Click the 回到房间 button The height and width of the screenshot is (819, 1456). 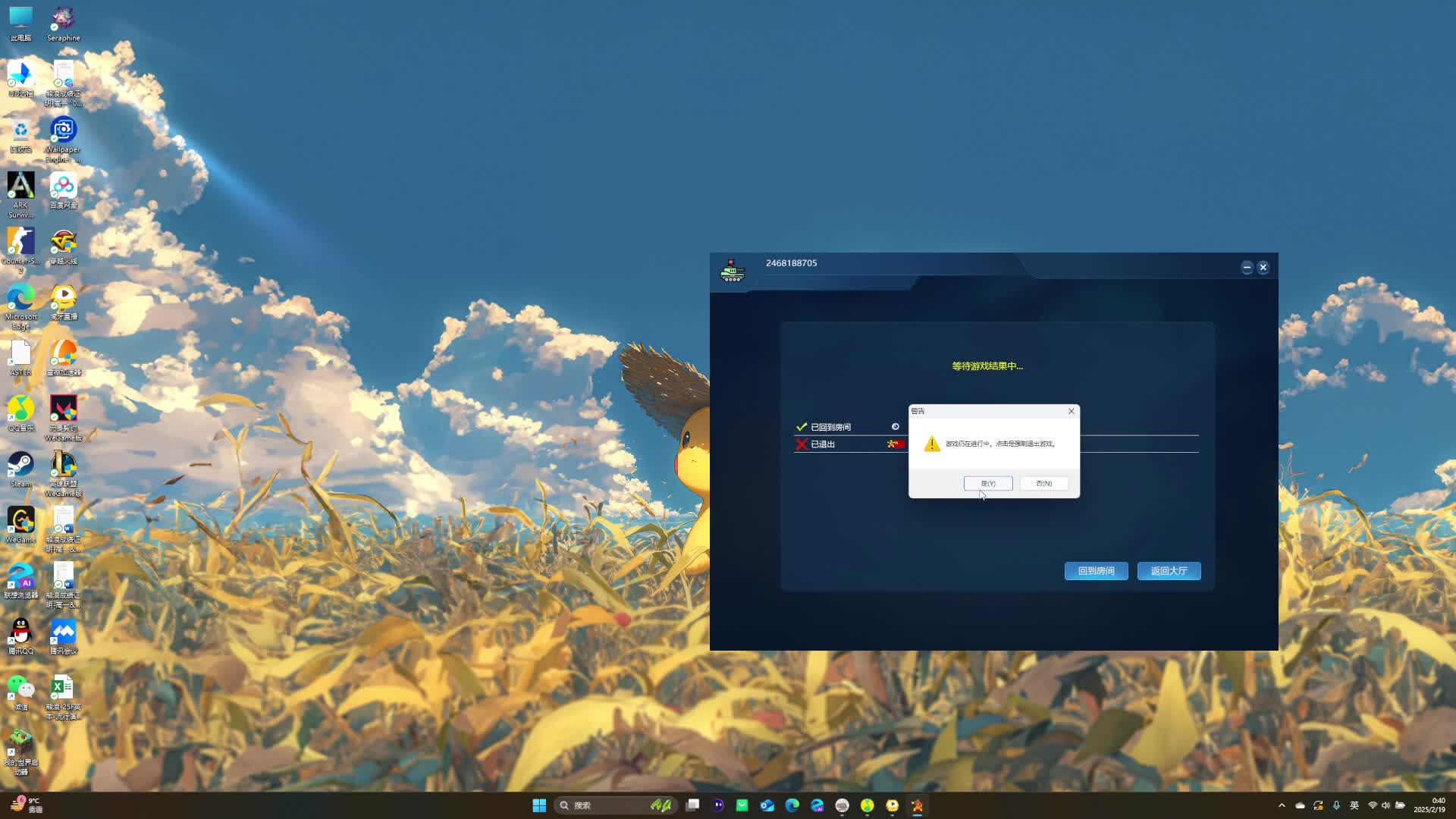click(x=1096, y=571)
